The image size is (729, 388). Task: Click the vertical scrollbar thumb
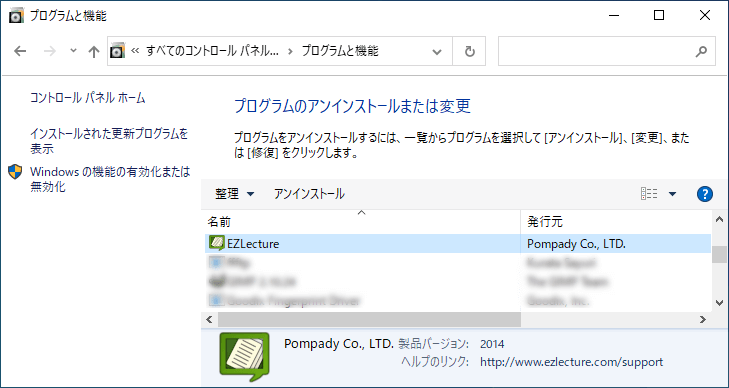pyautogui.click(x=719, y=254)
